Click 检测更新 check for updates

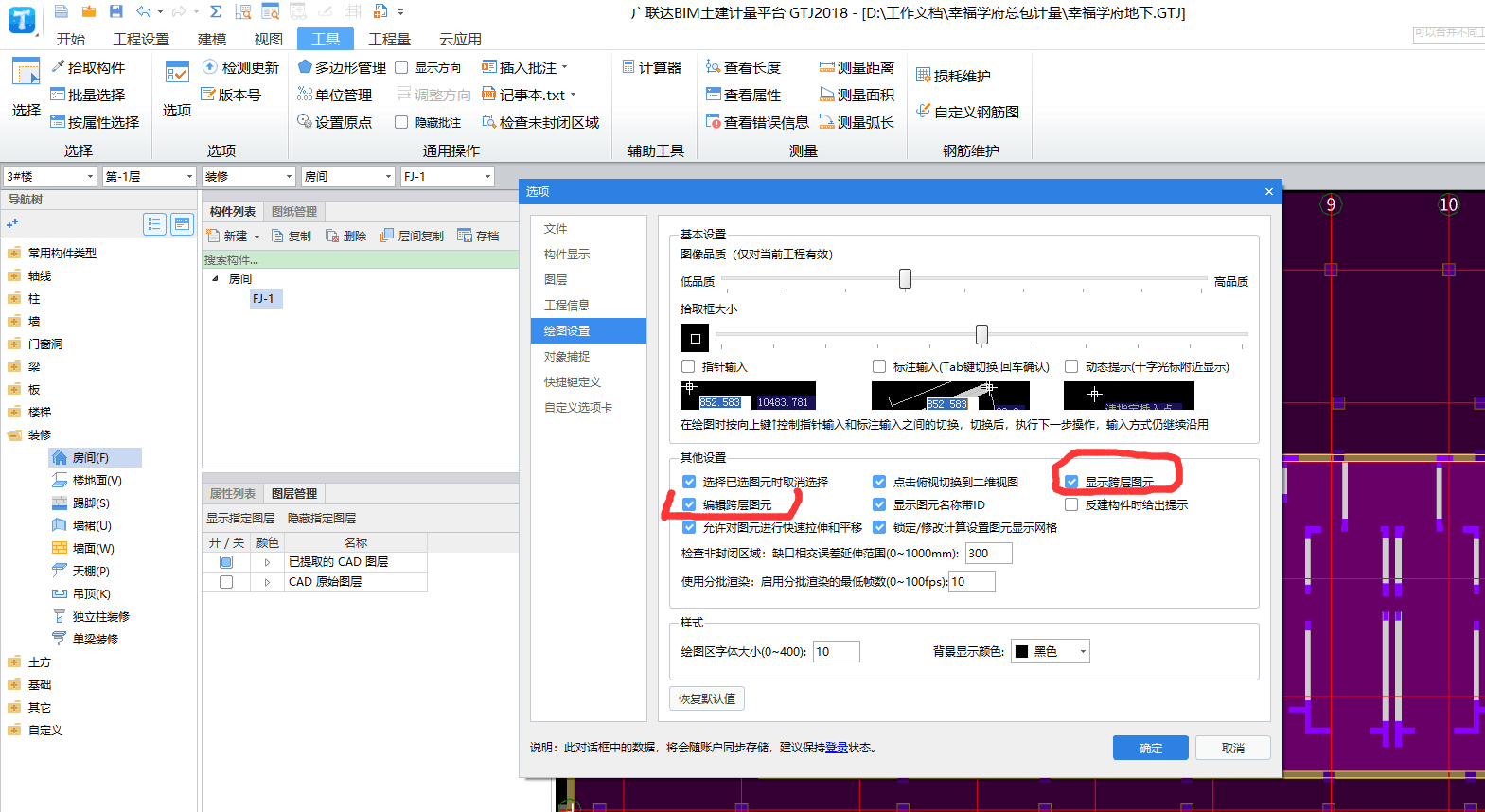[240, 67]
